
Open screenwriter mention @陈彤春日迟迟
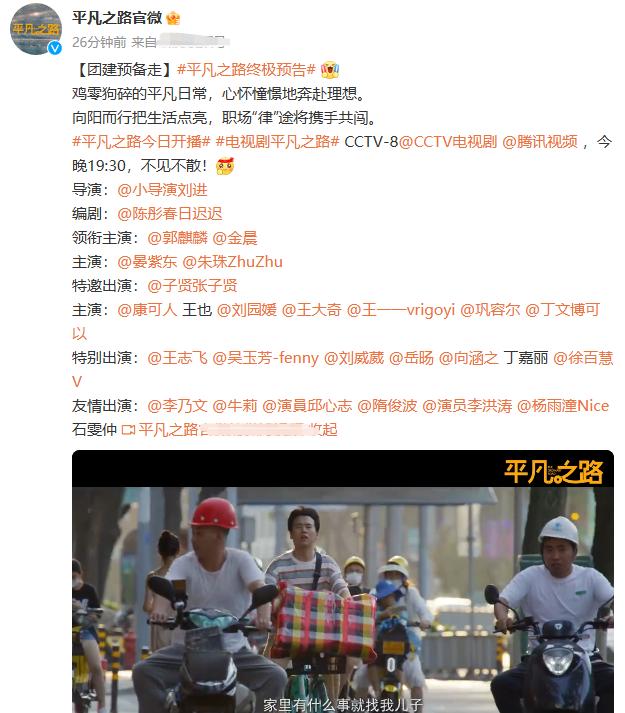click(x=170, y=214)
